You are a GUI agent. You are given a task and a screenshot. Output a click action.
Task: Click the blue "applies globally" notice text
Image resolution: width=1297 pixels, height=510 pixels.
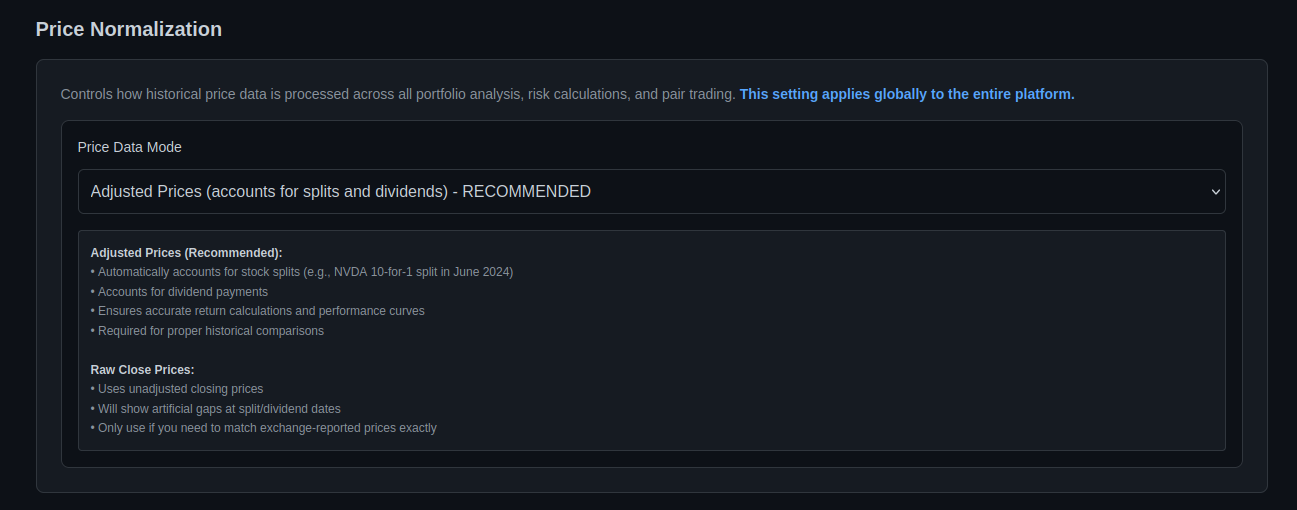(x=906, y=94)
